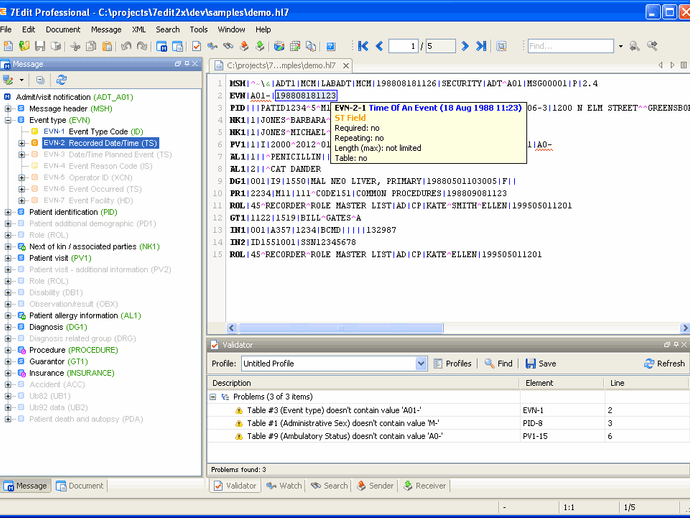Open the XML menu
The height and width of the screenshot is (518, 690).
pos(138,29)
